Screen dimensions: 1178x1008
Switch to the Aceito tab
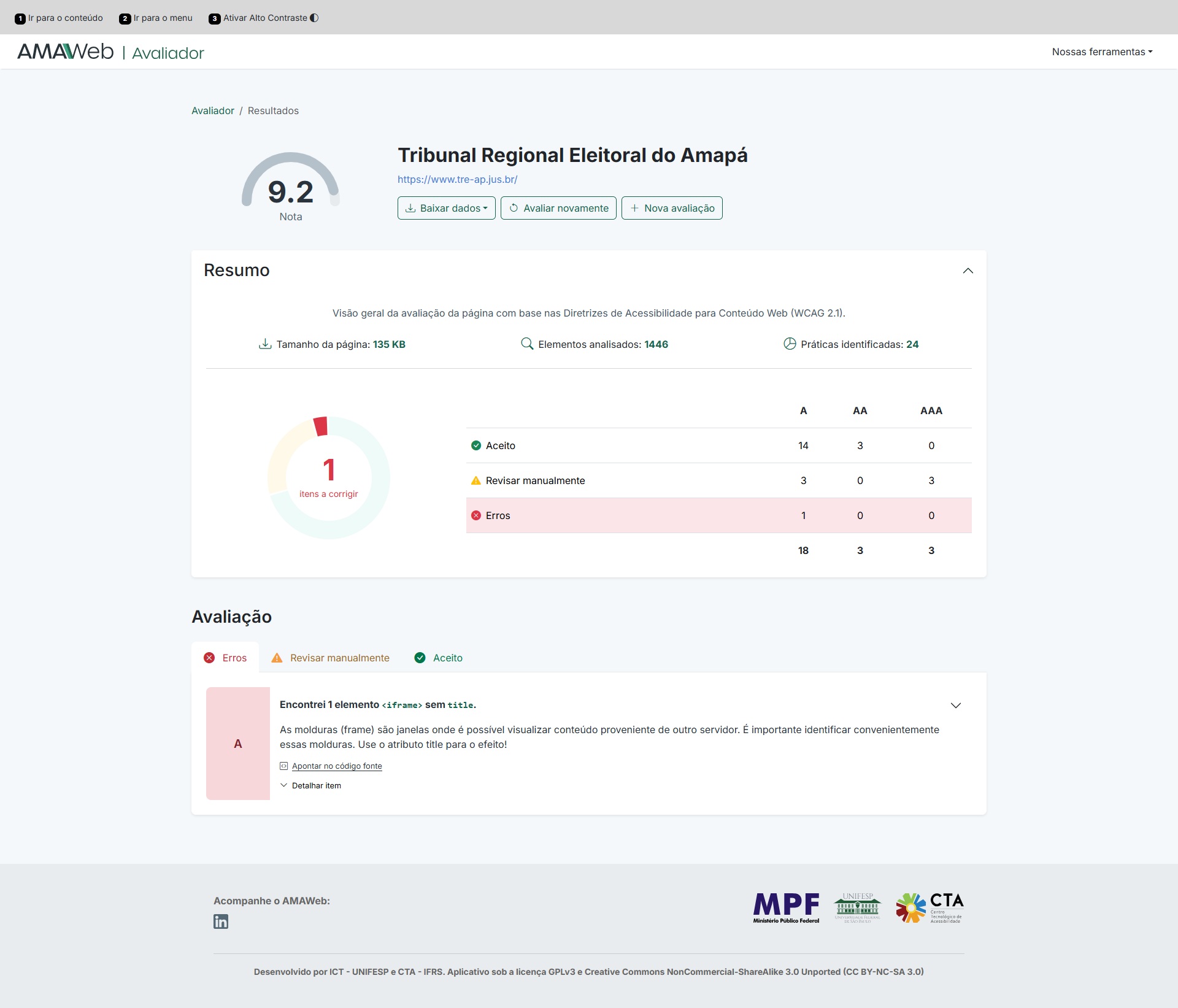tap(437, 658)
